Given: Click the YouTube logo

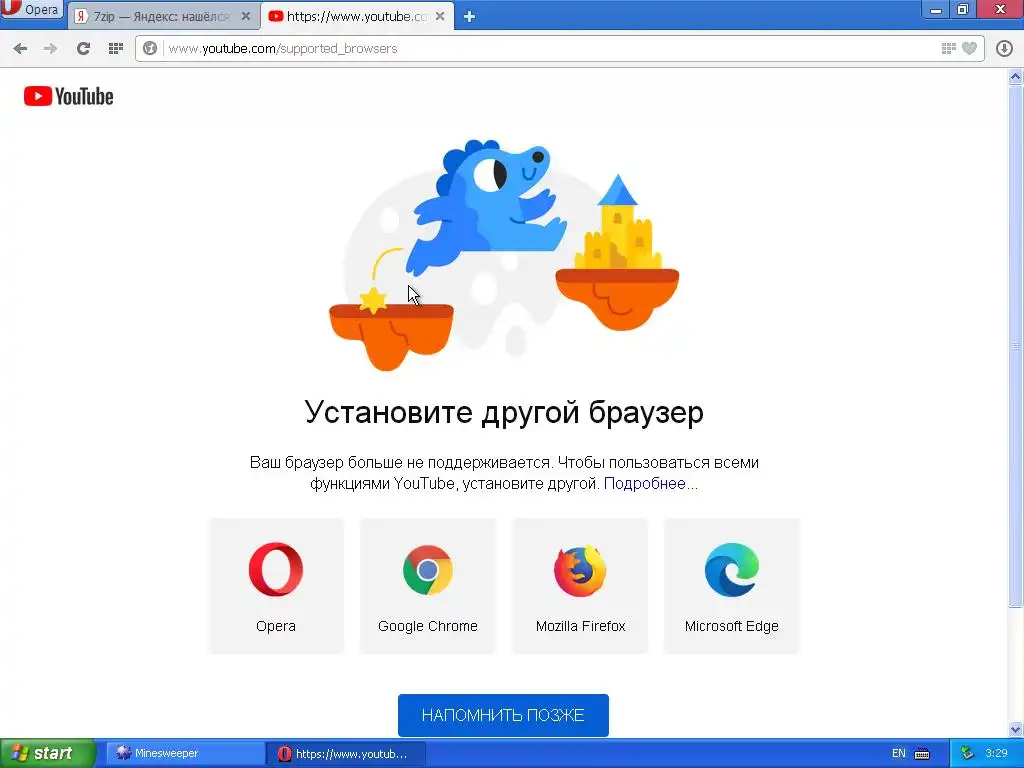Looking at the screenshot, I should 69,97.
